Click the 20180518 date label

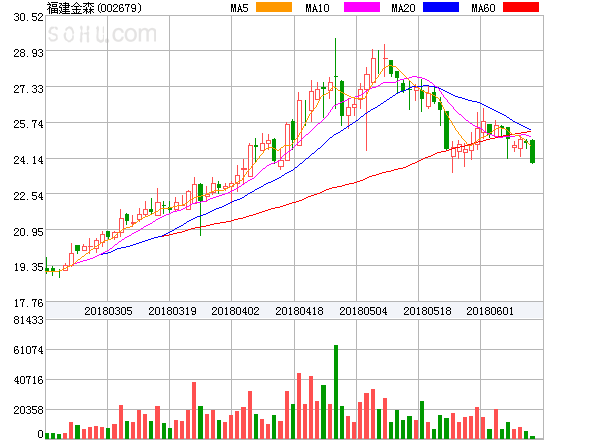[x=427, y=311]
